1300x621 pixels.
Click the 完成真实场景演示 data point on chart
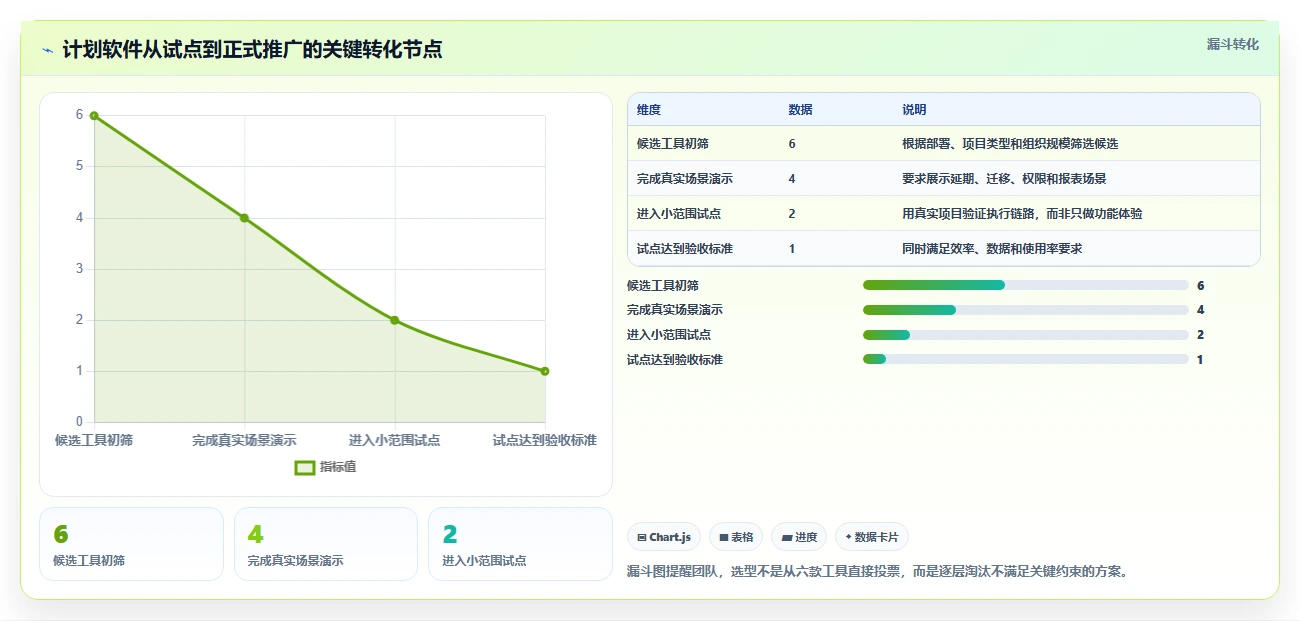point(244,218)
